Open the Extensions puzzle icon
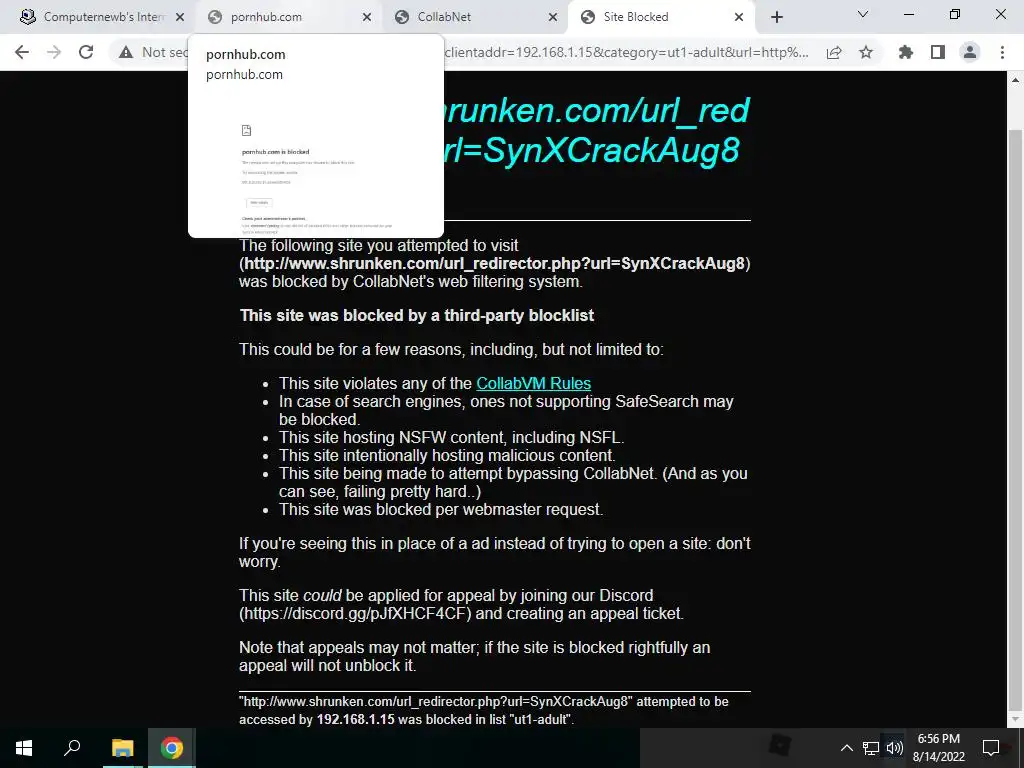1024x768 pixels. (906, 52)
